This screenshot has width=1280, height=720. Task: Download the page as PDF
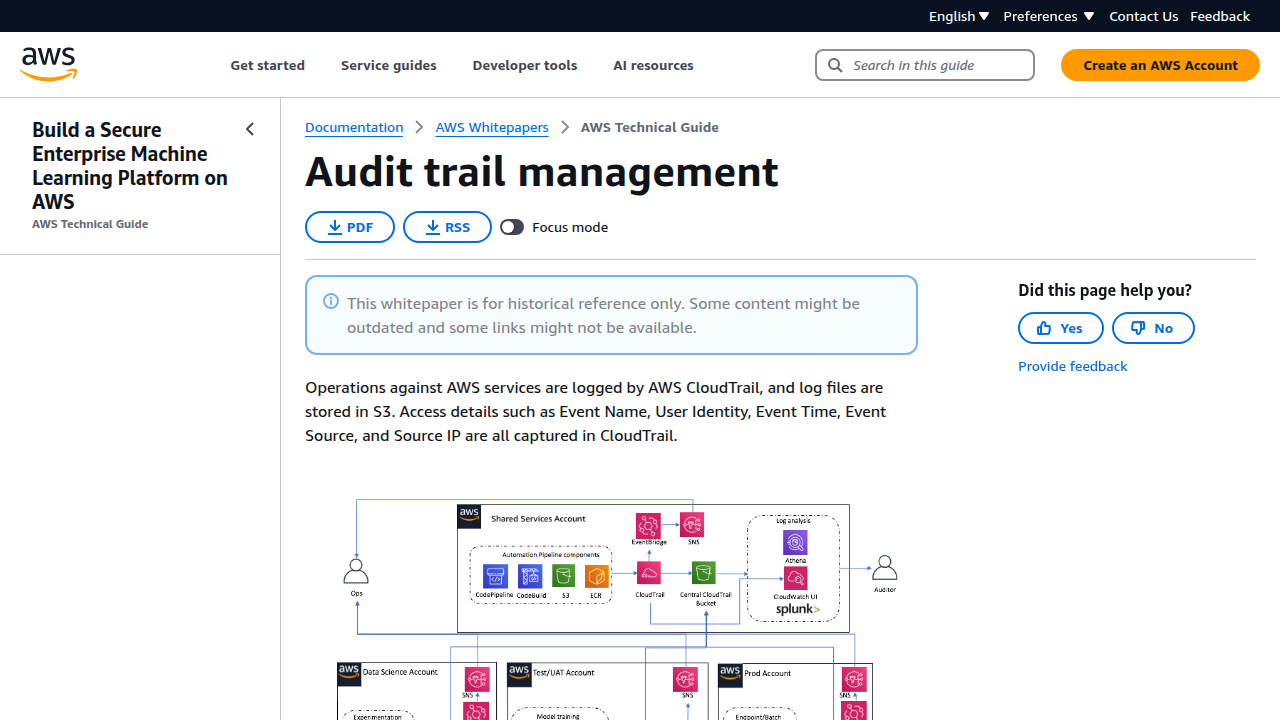(350, 227)
